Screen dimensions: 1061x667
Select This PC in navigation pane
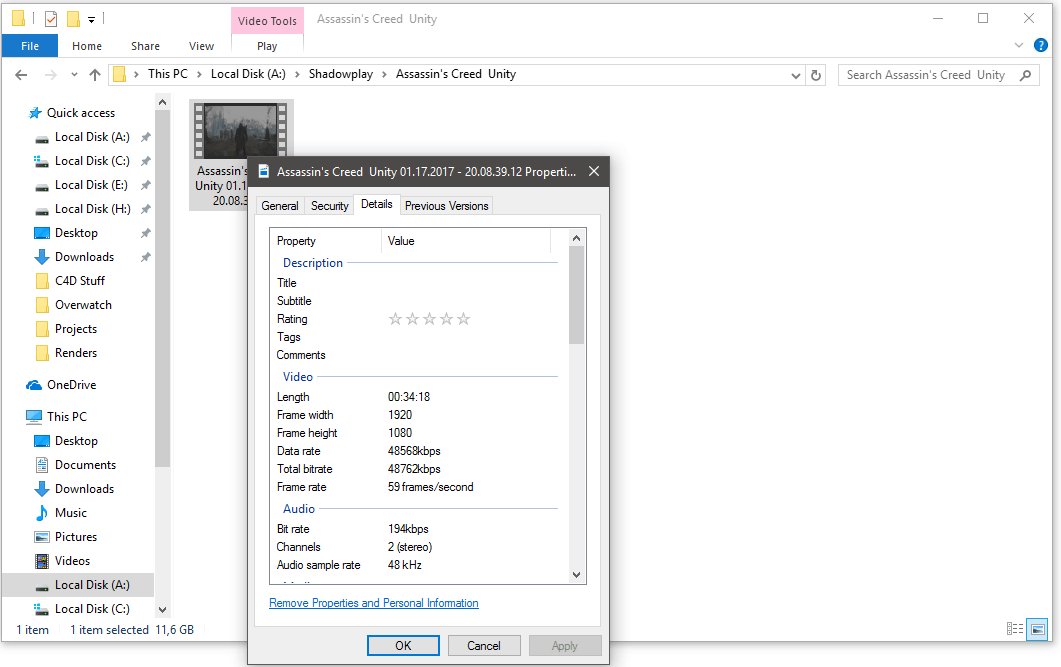click(66, 417)
